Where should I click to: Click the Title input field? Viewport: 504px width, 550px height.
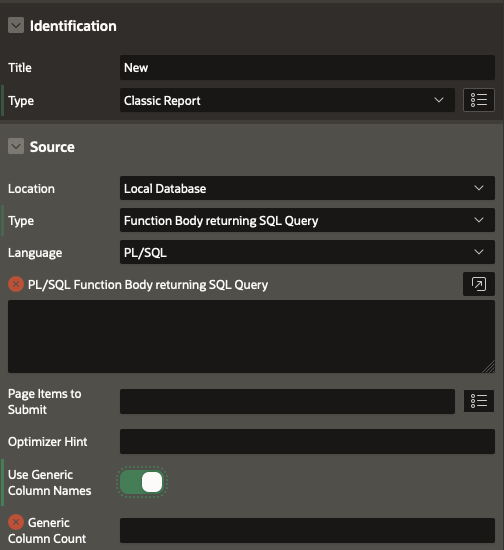[x=307, y=67]
